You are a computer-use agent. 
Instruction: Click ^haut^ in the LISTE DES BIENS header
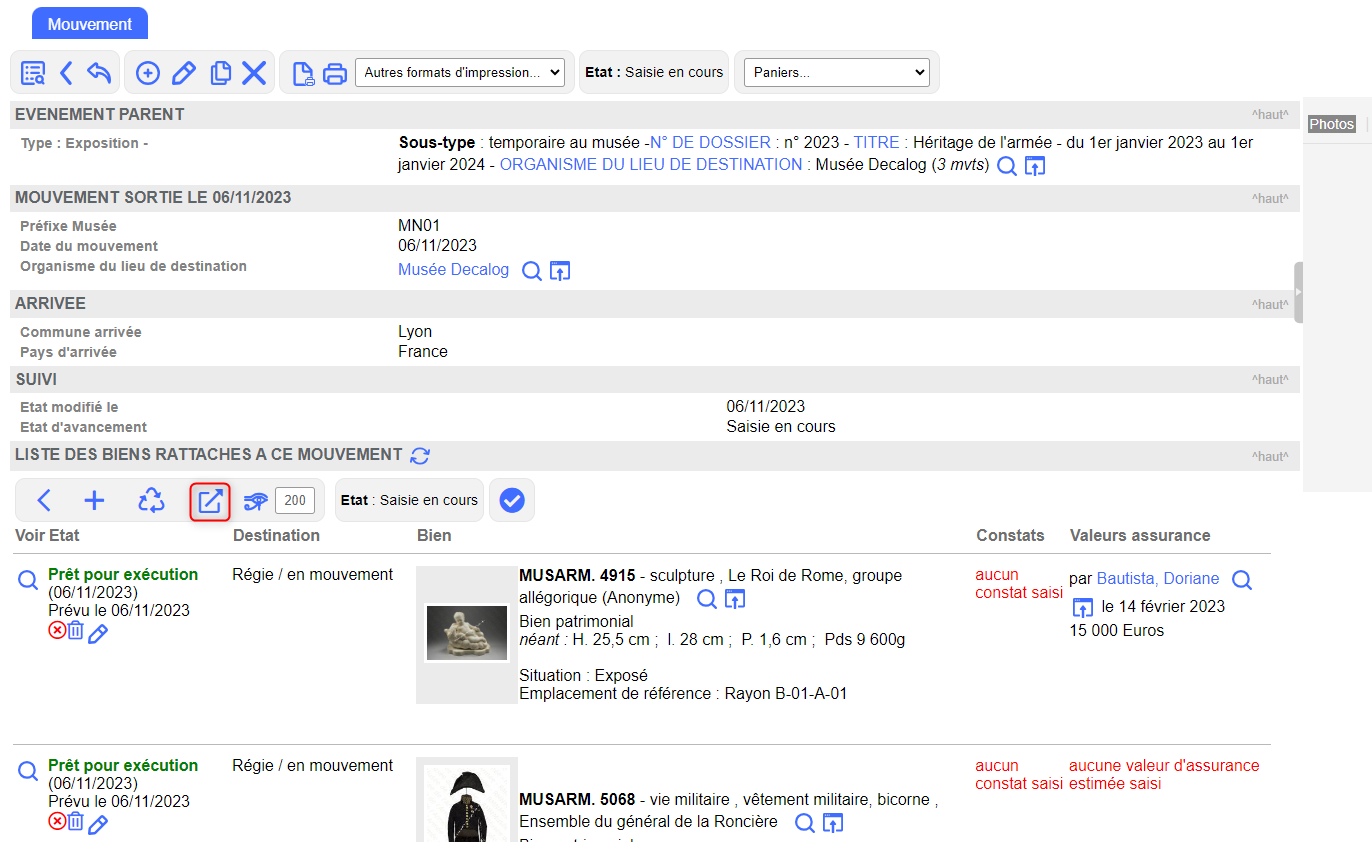point(1270,456)
